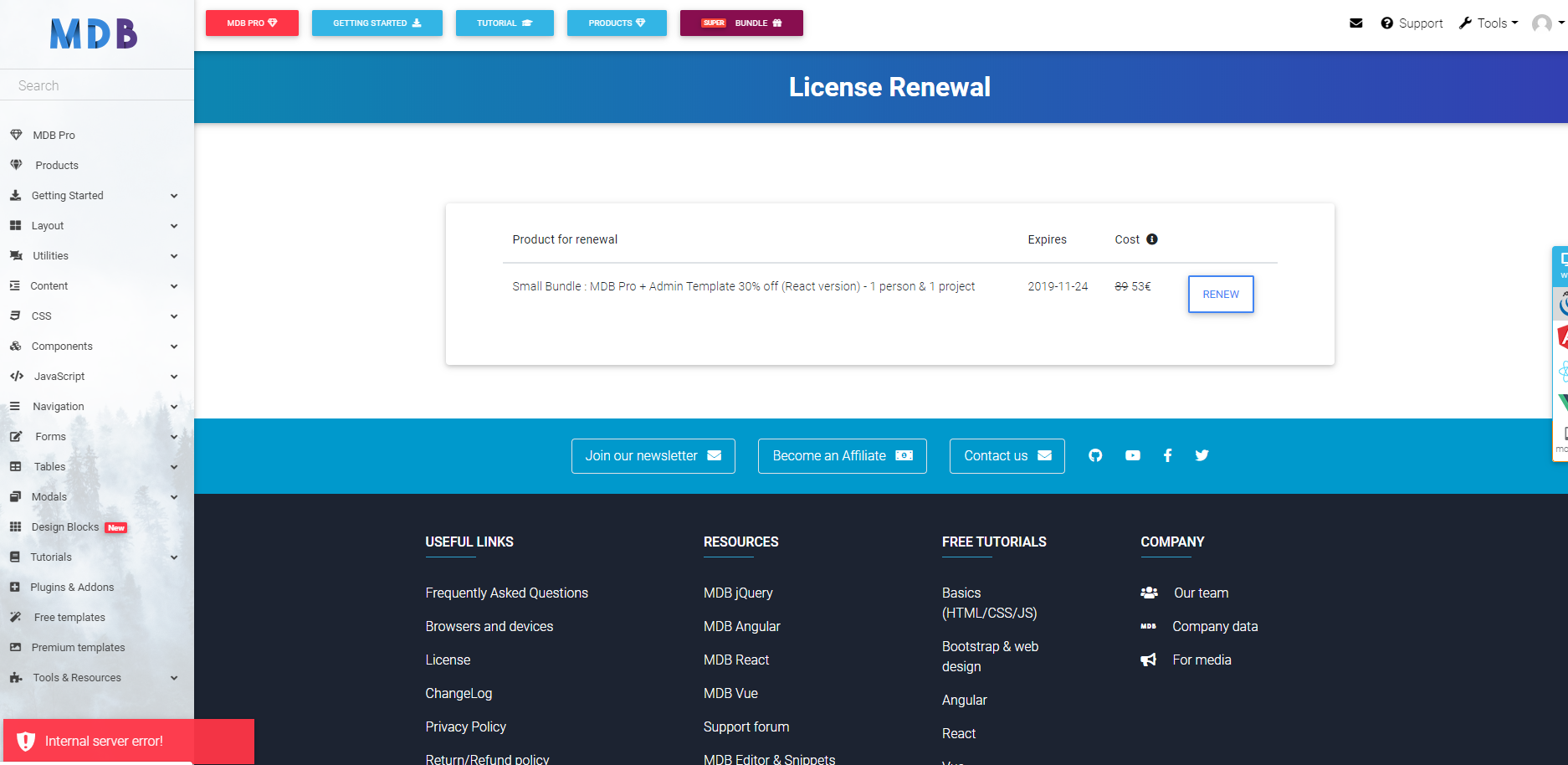1568x765 pixels.
Task: Expand the JavaScript sidebar section chevron
Action: coord(174,377)
